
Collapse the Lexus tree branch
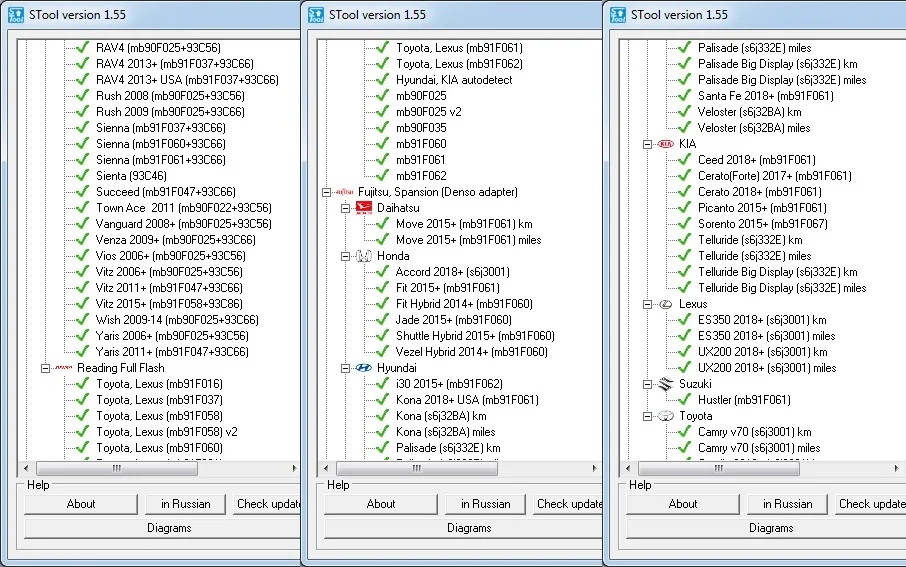(x=648, y=304)
